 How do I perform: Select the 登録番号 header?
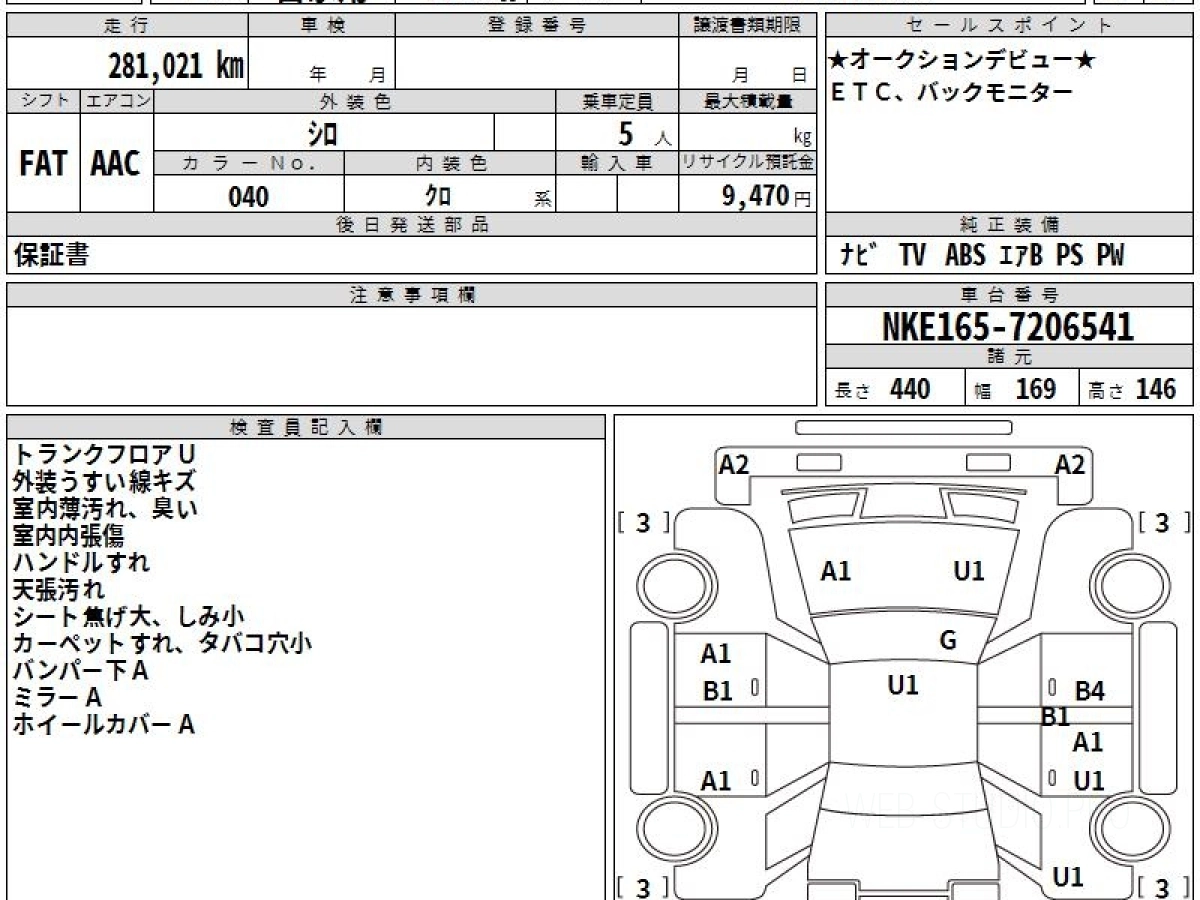point(537,26)
